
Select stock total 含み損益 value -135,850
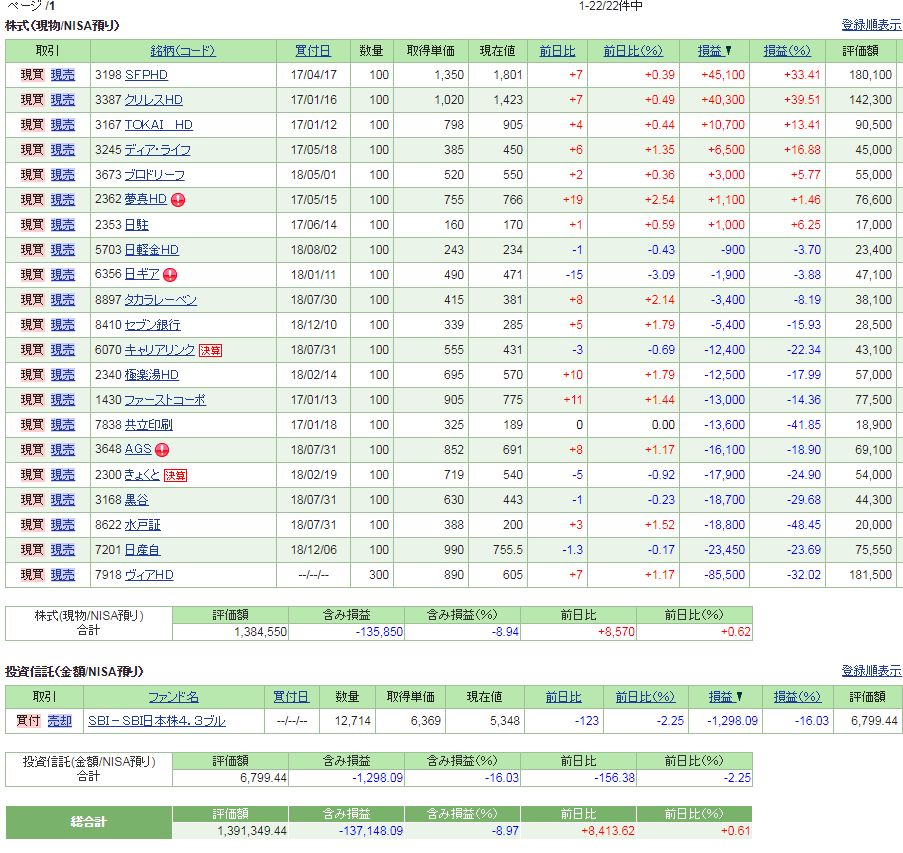pyautogui.click(x=379, y=632)
